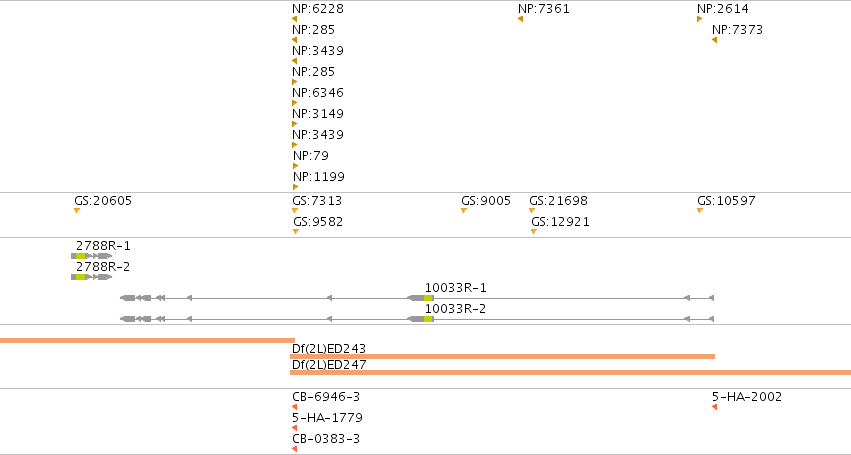Click the red arrow under CB-0383-3
The width and height of the screenshot is (851, 455).
295,449
